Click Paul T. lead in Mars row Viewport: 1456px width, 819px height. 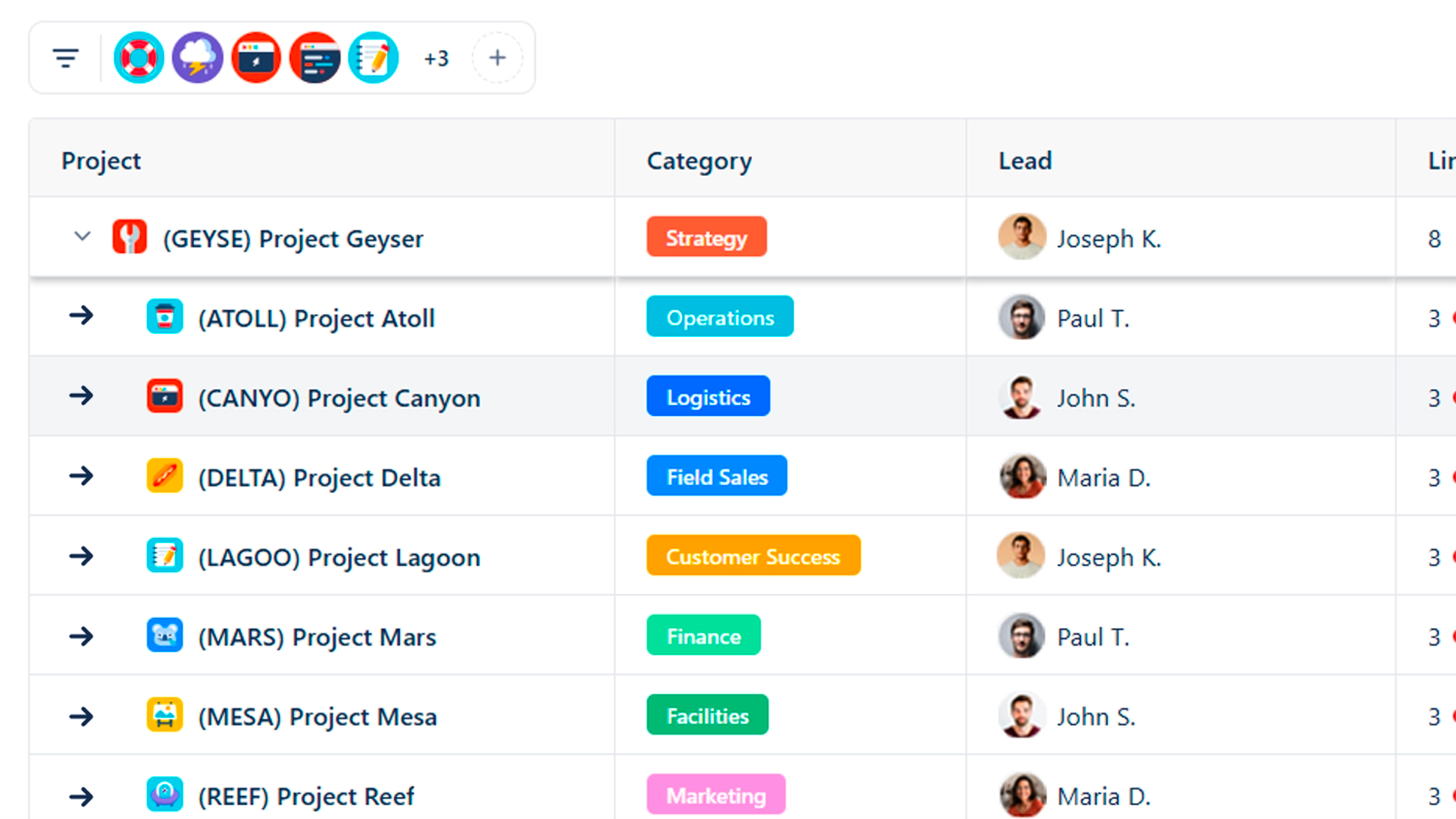[1093, 637]
